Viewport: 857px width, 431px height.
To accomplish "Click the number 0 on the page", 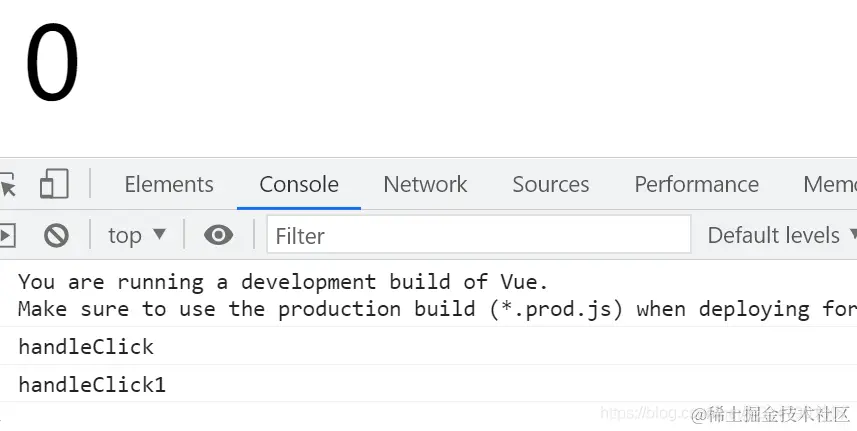I will (x=52, y=66).
